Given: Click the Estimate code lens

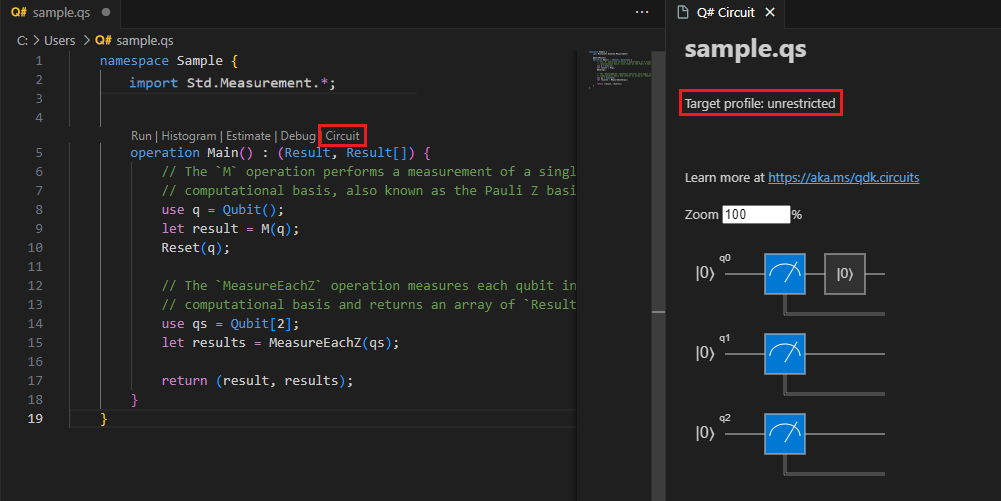Looking at the screenshot, I should coord(248,135).
